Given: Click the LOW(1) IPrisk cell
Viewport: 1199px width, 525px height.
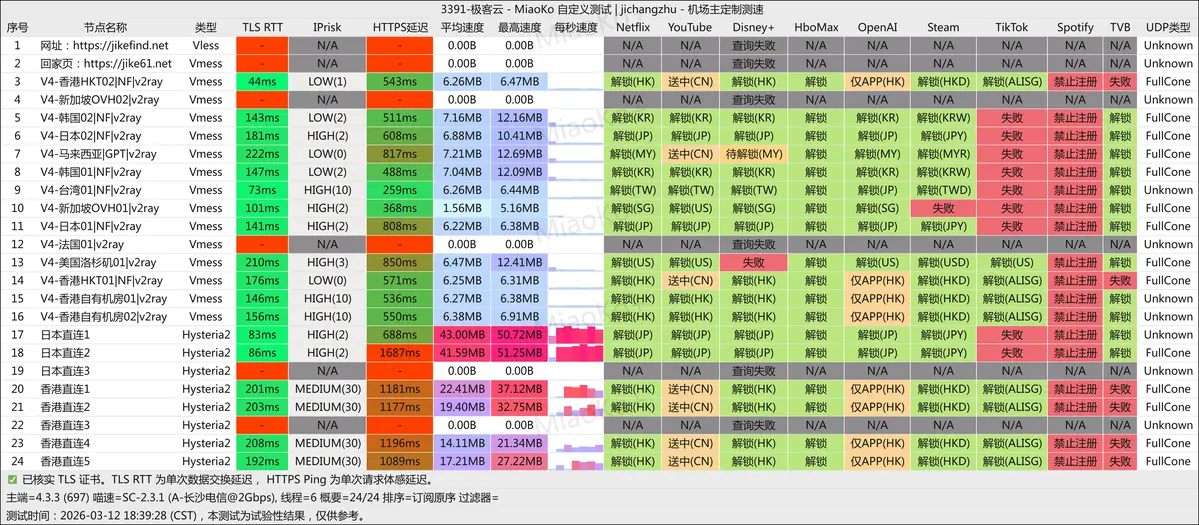Looking at the screenshot, I should tap(327, 82).
